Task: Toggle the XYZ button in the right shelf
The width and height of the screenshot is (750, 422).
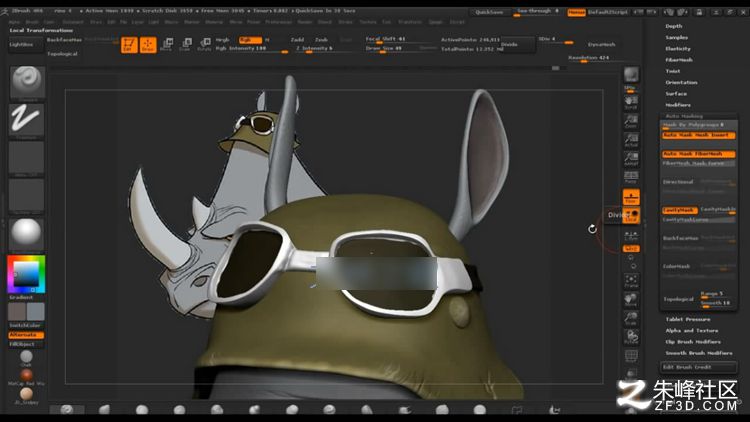Action: pos(631,249)
